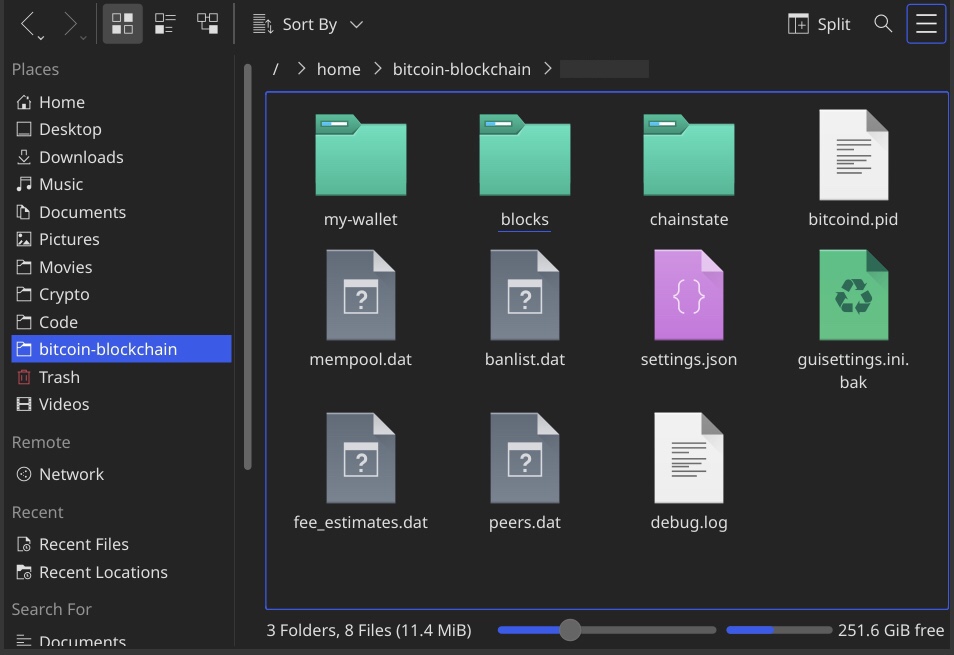Click the zoom slider handle
954x655 pixels.
coord(570,630)
